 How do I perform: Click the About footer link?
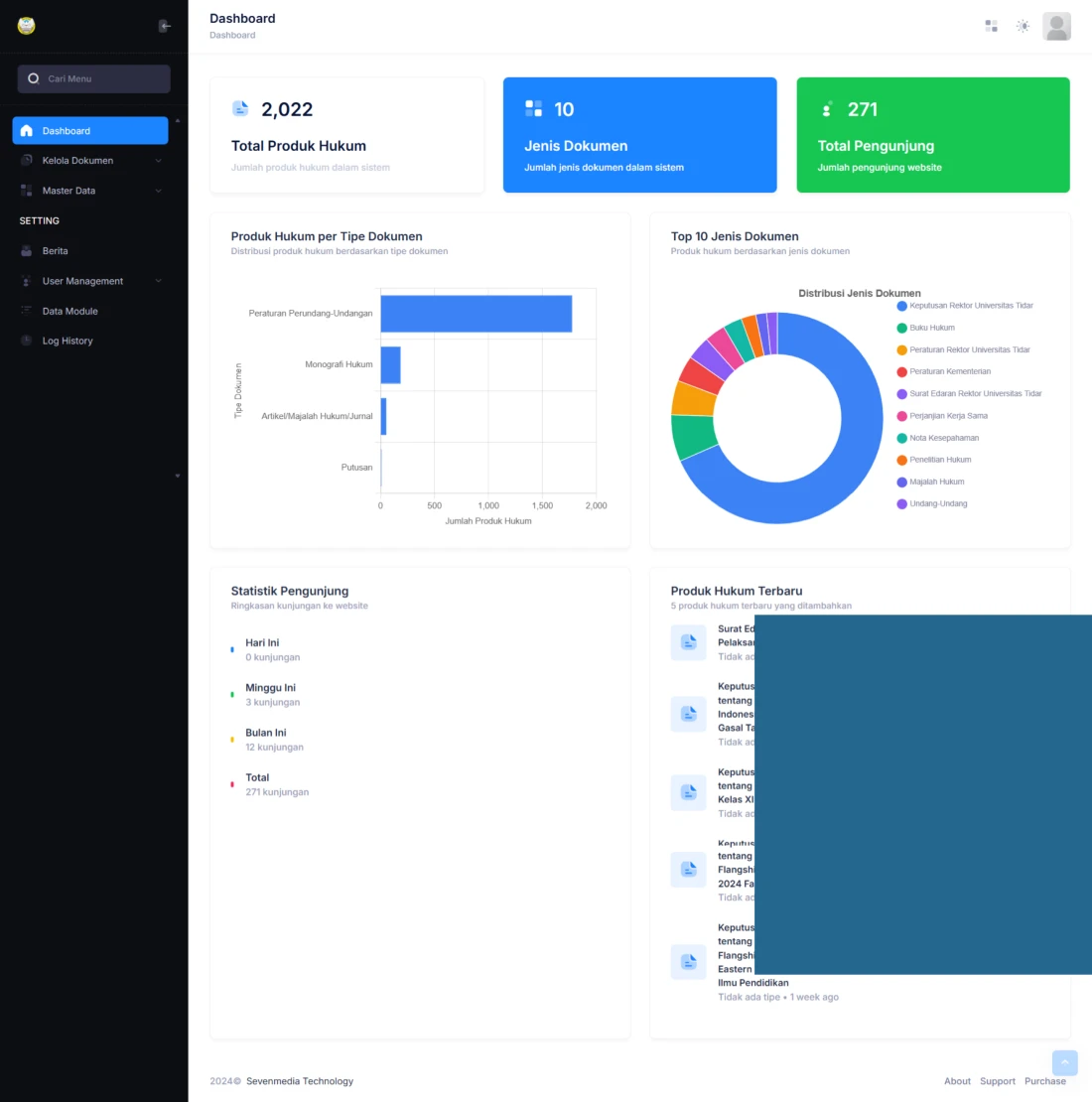(957, 1081)
